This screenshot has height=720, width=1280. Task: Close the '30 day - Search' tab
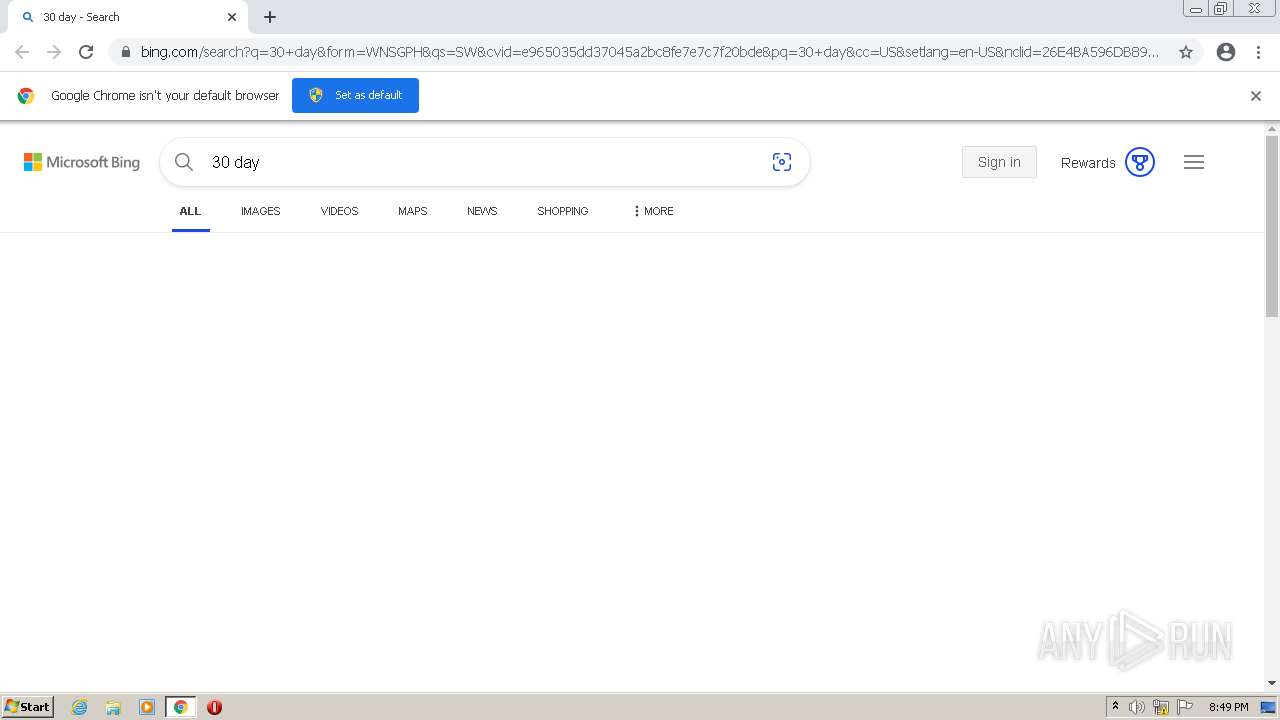tap(232, 17)
